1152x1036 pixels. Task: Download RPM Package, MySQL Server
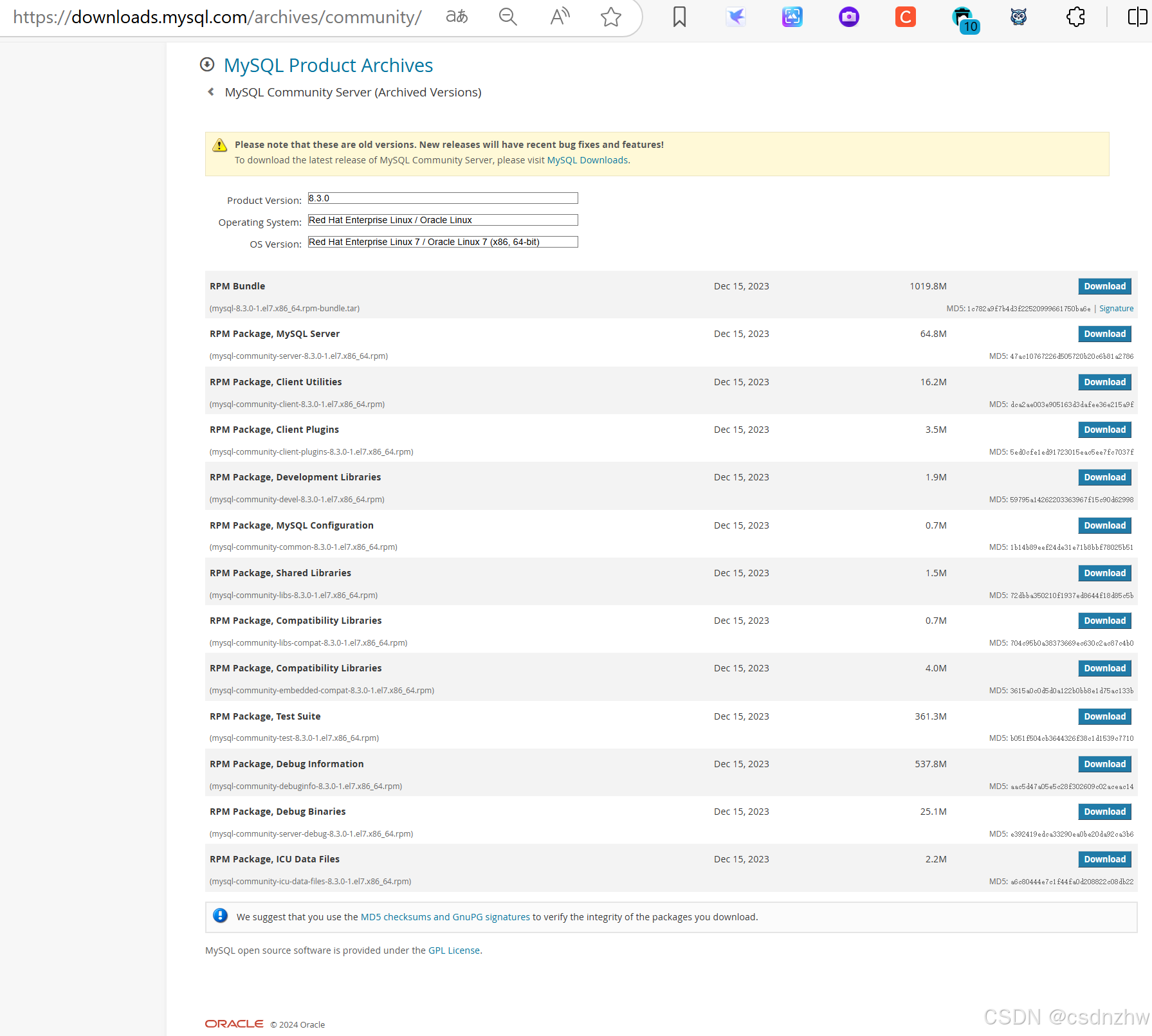click(x=1104, y=334)
